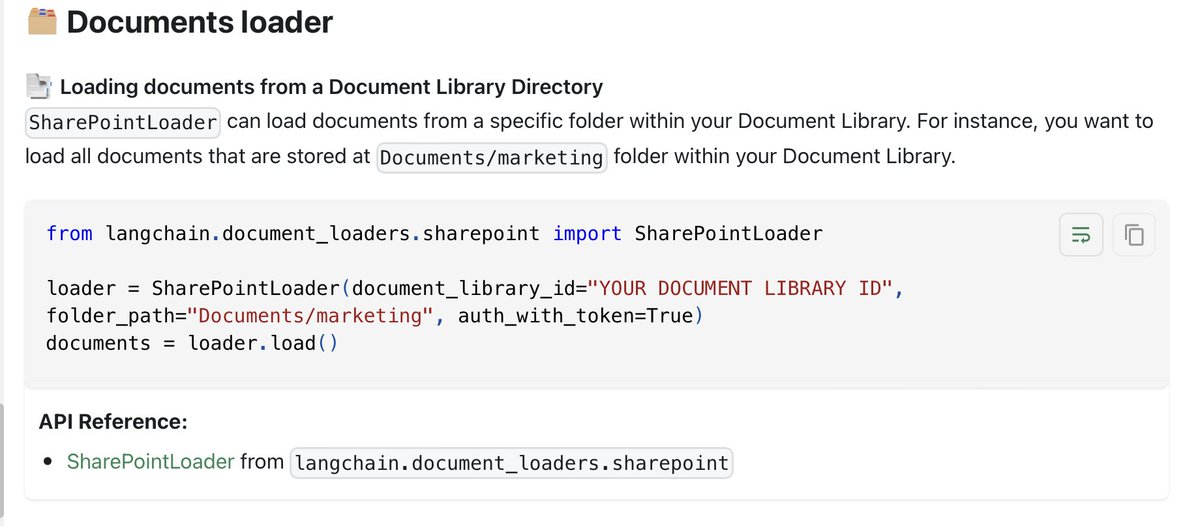The image size is (1200, 526).
Task: Click the 'documents = loader.load()' code line
Action: [x=192, y=343]
